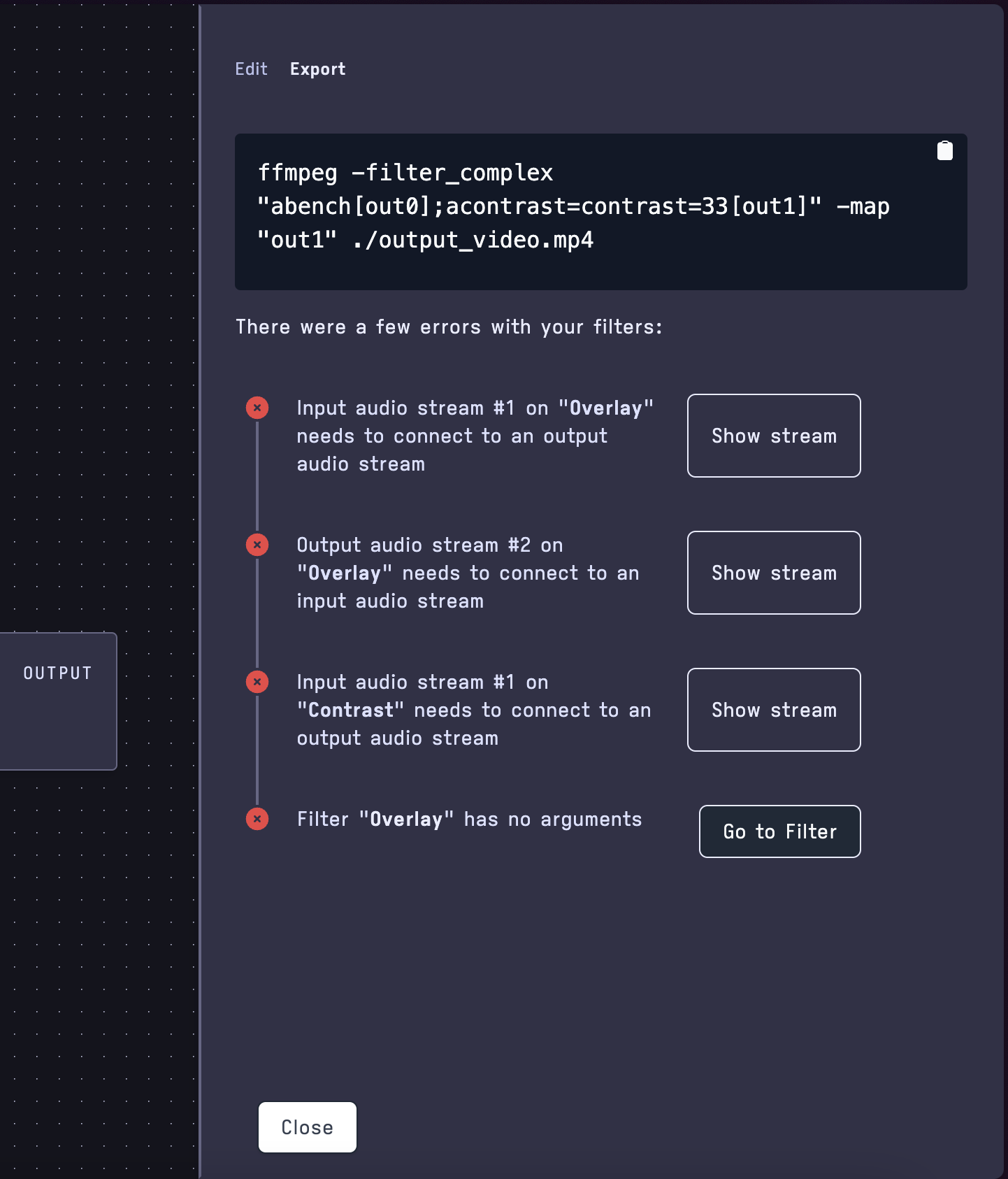
Task: Switch to the Edit tab
Action: (251, 69)
